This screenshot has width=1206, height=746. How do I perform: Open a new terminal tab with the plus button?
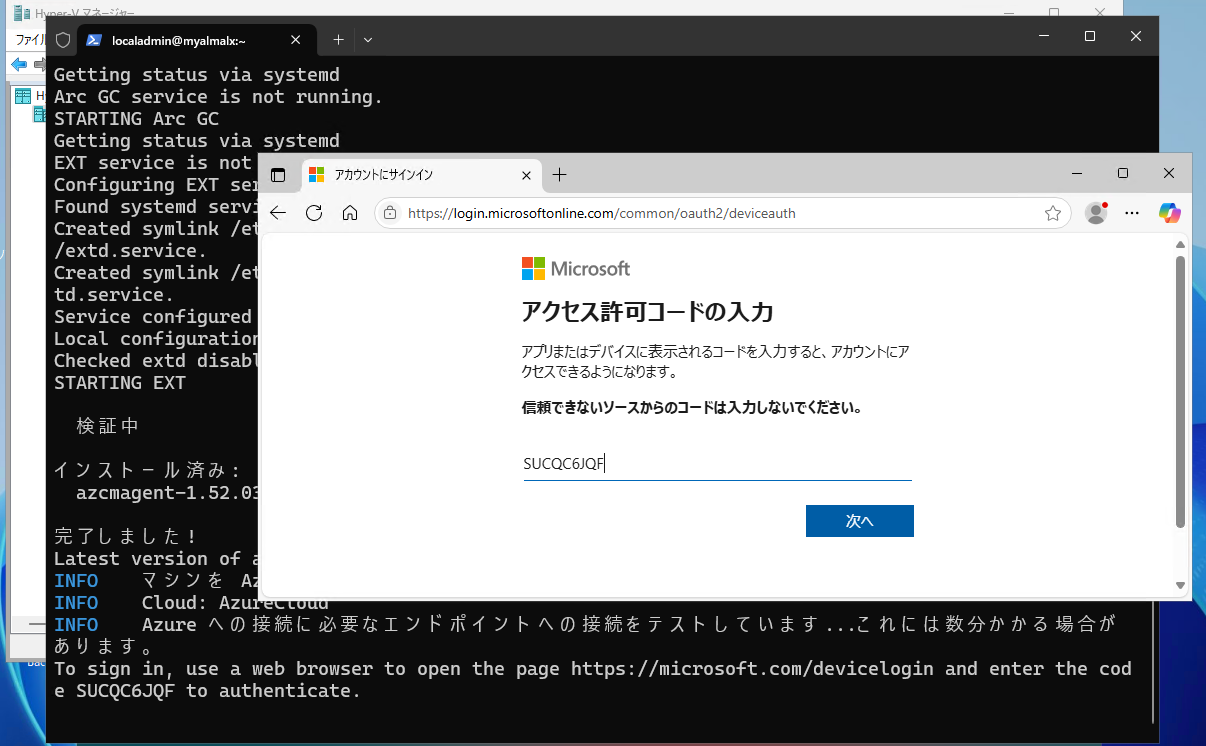[x=337, y=39]
